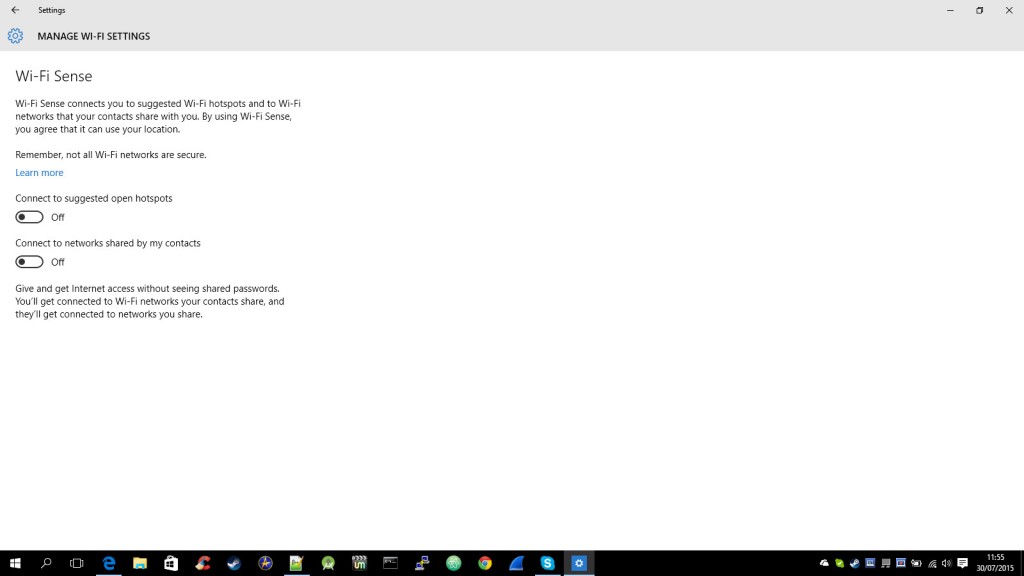Click the OneDrive cloud icon in tray

point(825,563)
